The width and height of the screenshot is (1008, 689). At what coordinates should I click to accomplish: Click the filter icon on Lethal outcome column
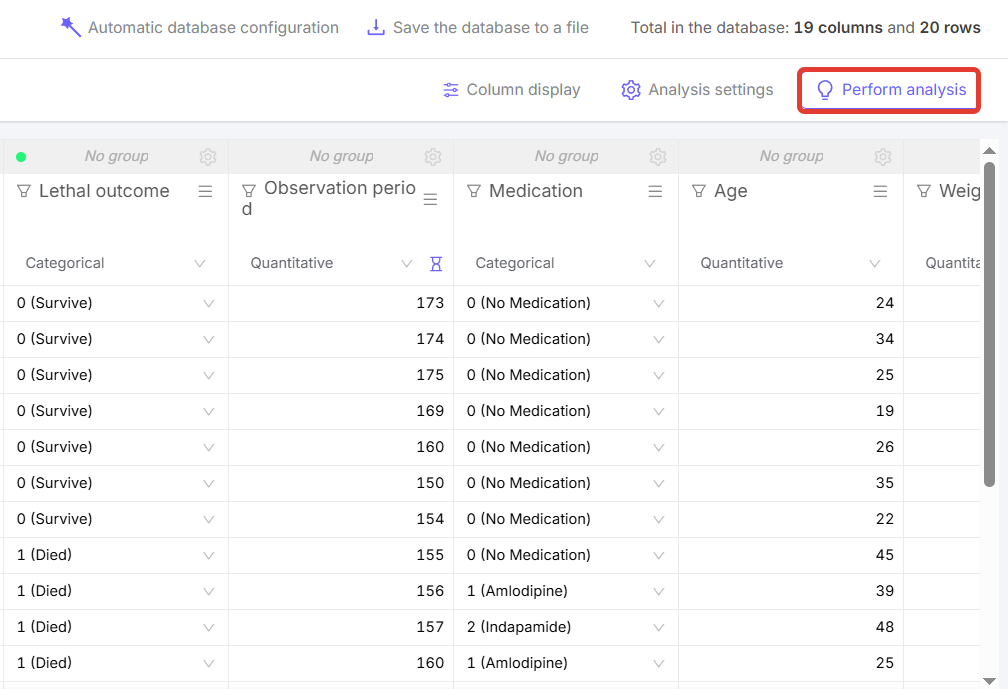click(x=24, y=191)
